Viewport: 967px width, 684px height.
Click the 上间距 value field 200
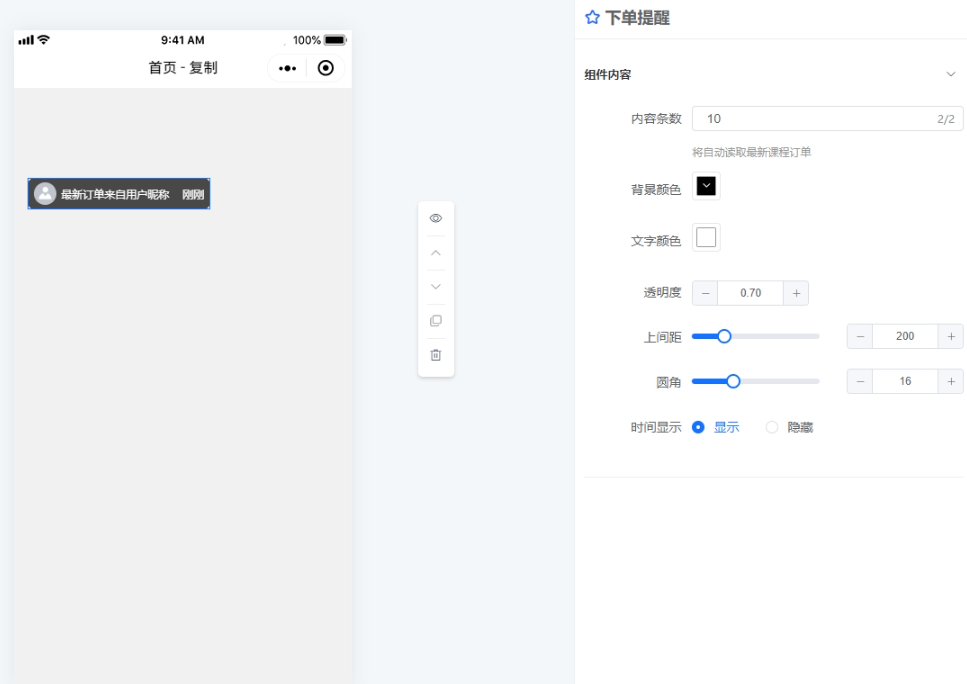905,336
